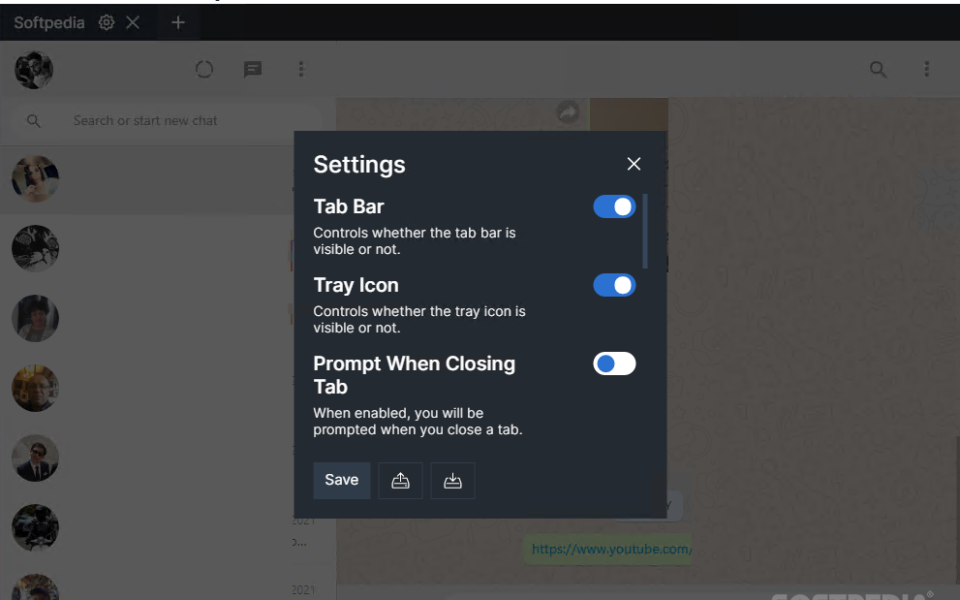Viewport: 960px width, 600px height.
Task: Enable Prompt When Closing Tab toggle
Action: pyautogui.click(x=614, y=364)
